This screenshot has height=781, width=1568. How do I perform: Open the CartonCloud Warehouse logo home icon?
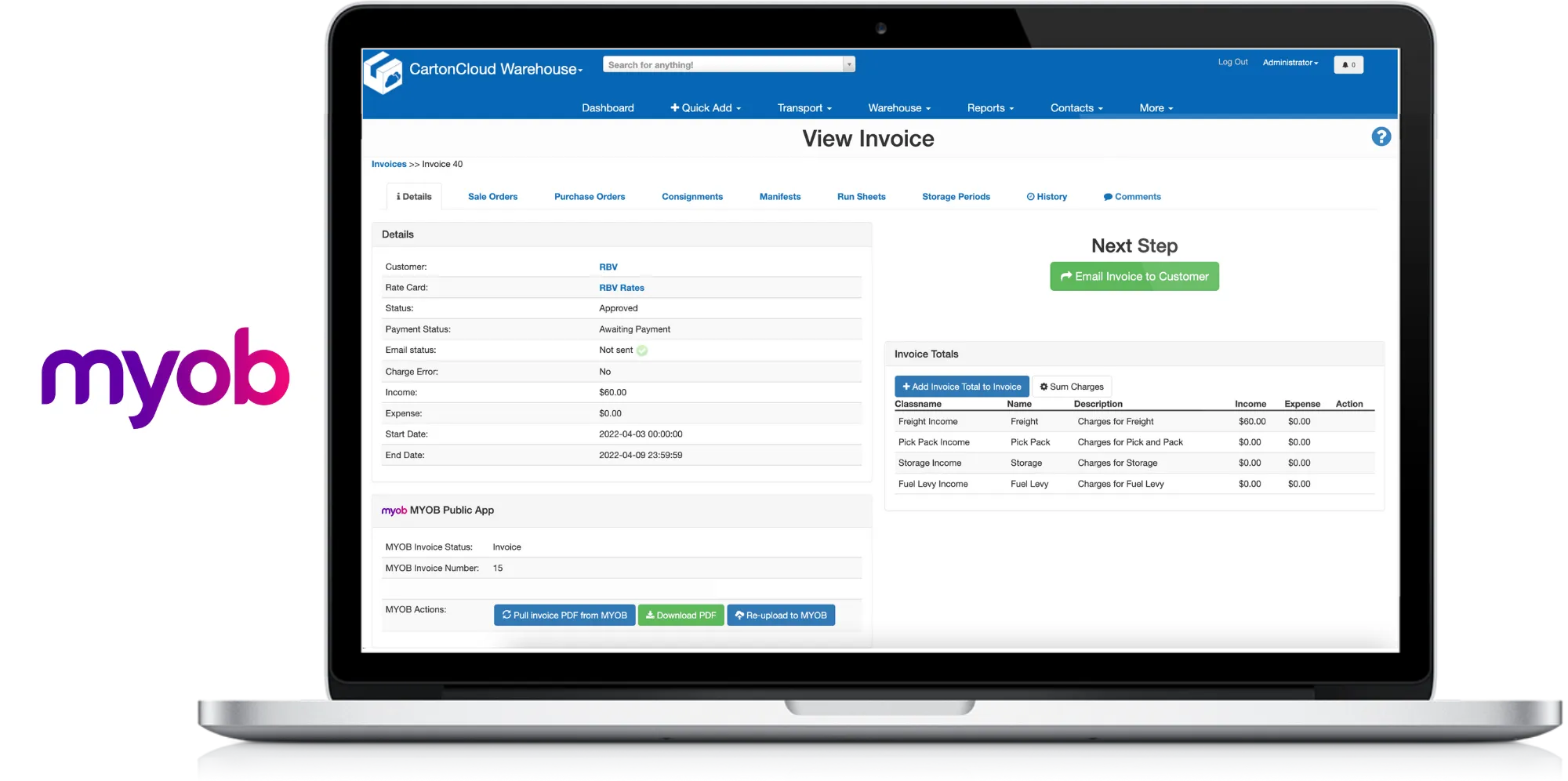click(385, 73)
